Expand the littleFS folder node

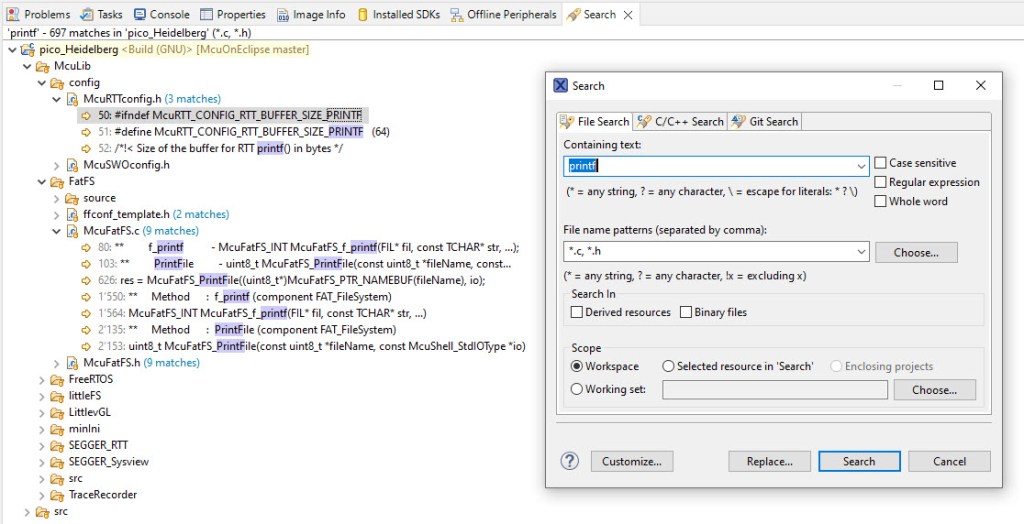(x=41, y=396)
